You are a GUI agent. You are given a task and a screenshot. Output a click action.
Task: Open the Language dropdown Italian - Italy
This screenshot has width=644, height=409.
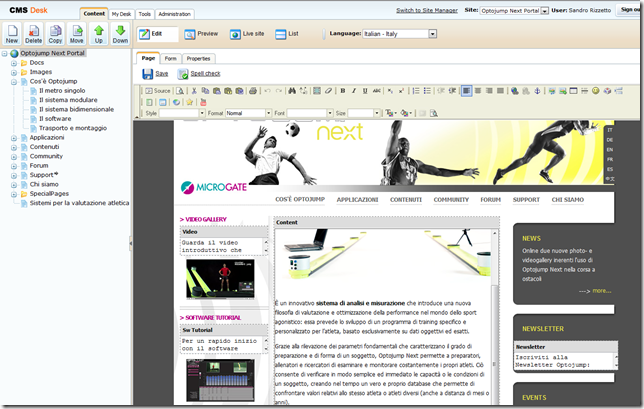(x=399, y=34)
